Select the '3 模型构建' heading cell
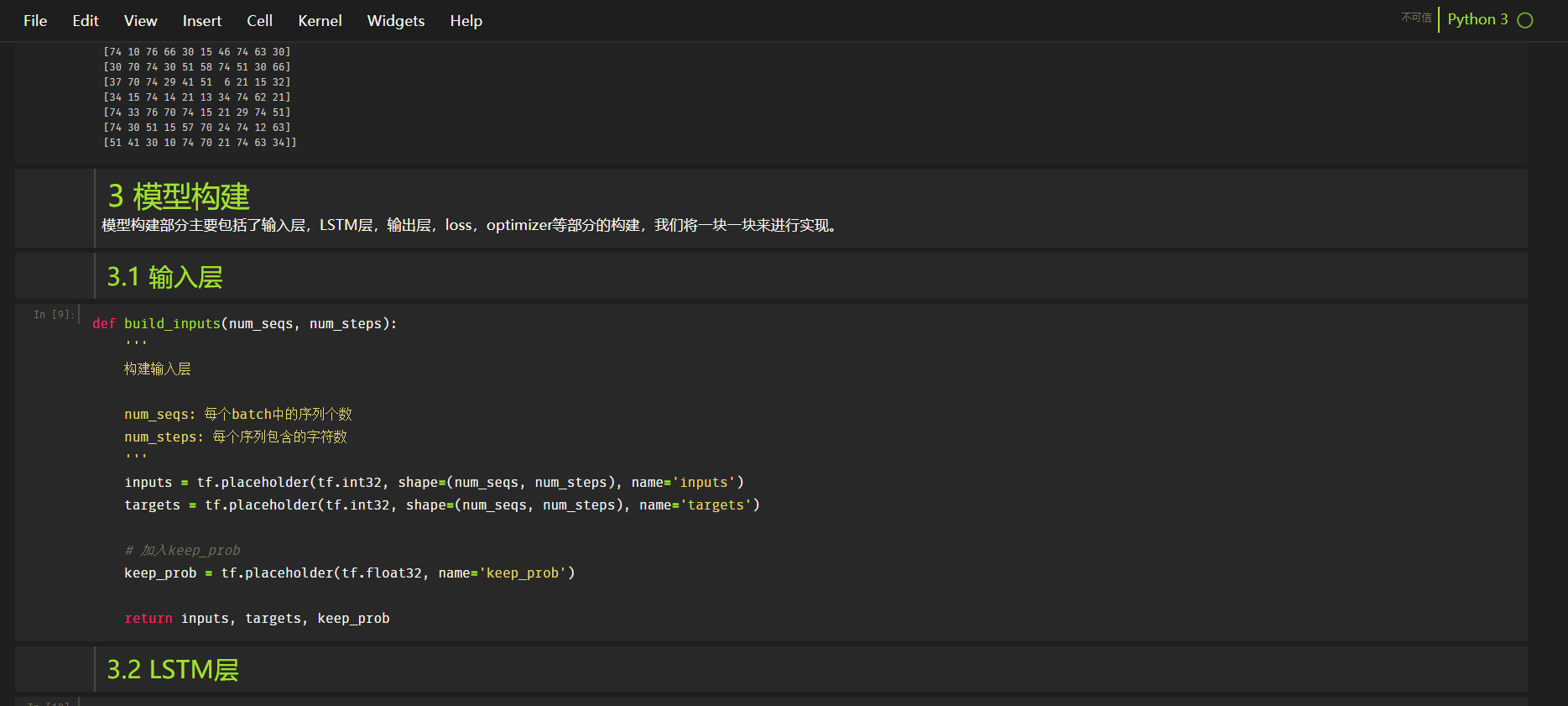 (x=179, y=197)
